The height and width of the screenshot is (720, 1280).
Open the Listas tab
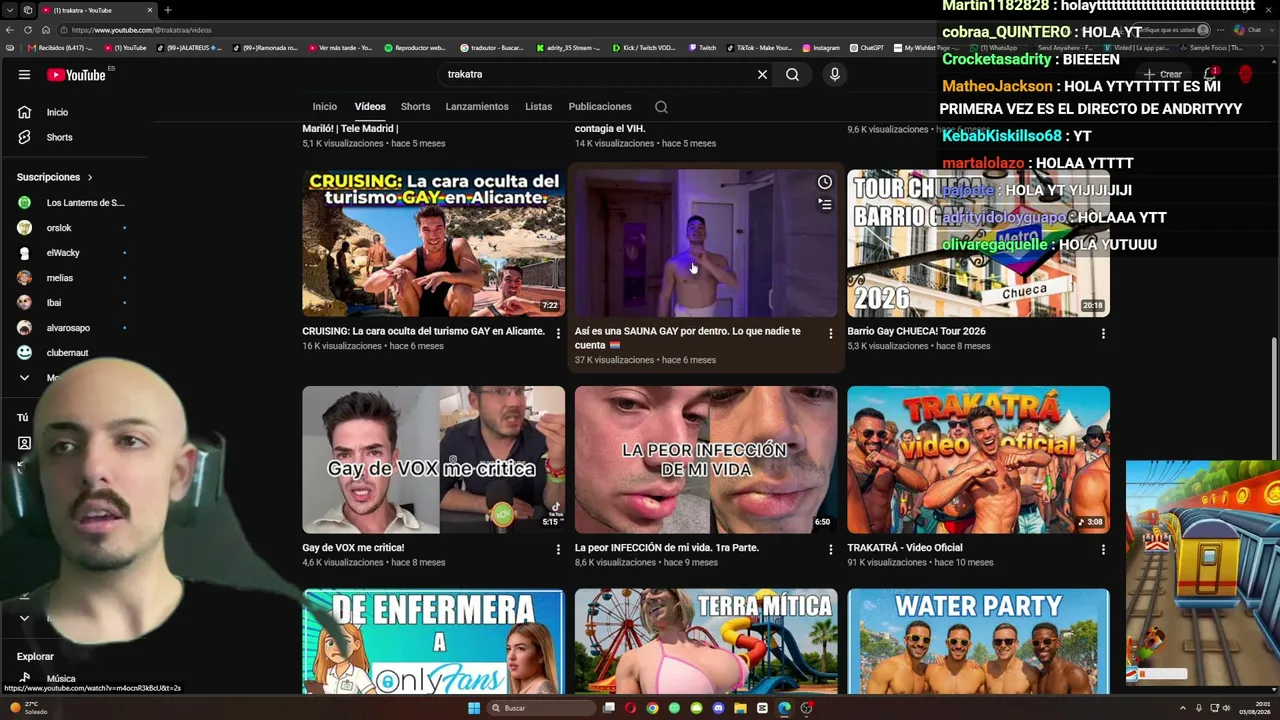pyautogui.click(x=538, y=107)
